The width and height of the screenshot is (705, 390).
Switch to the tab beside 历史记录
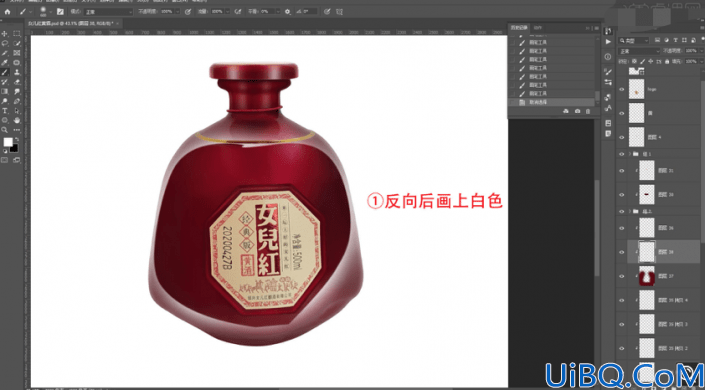coord(538,28)
